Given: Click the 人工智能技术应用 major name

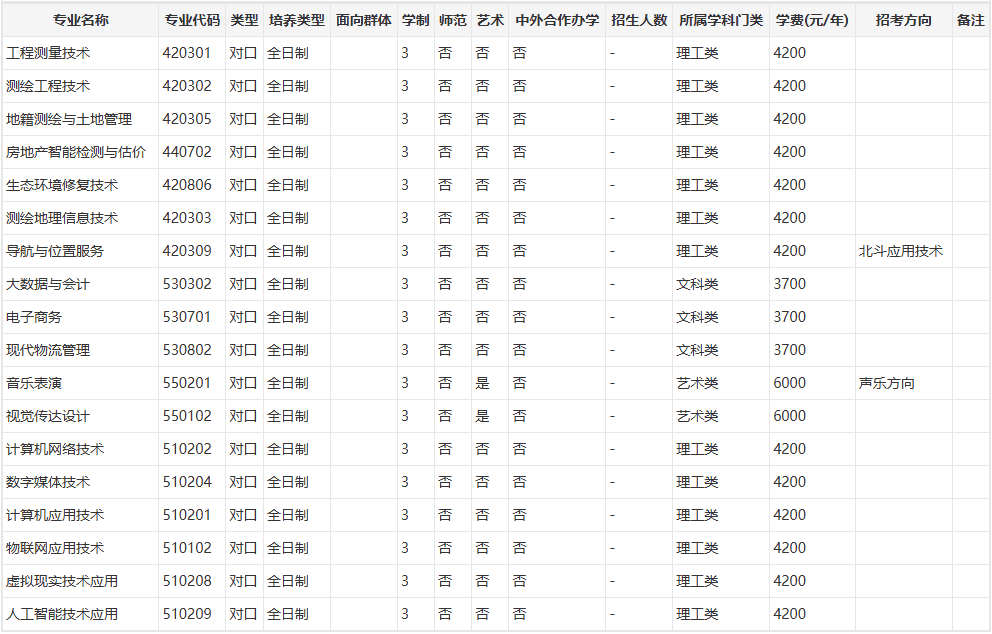Looking at the screenshot, I should 62,614.
